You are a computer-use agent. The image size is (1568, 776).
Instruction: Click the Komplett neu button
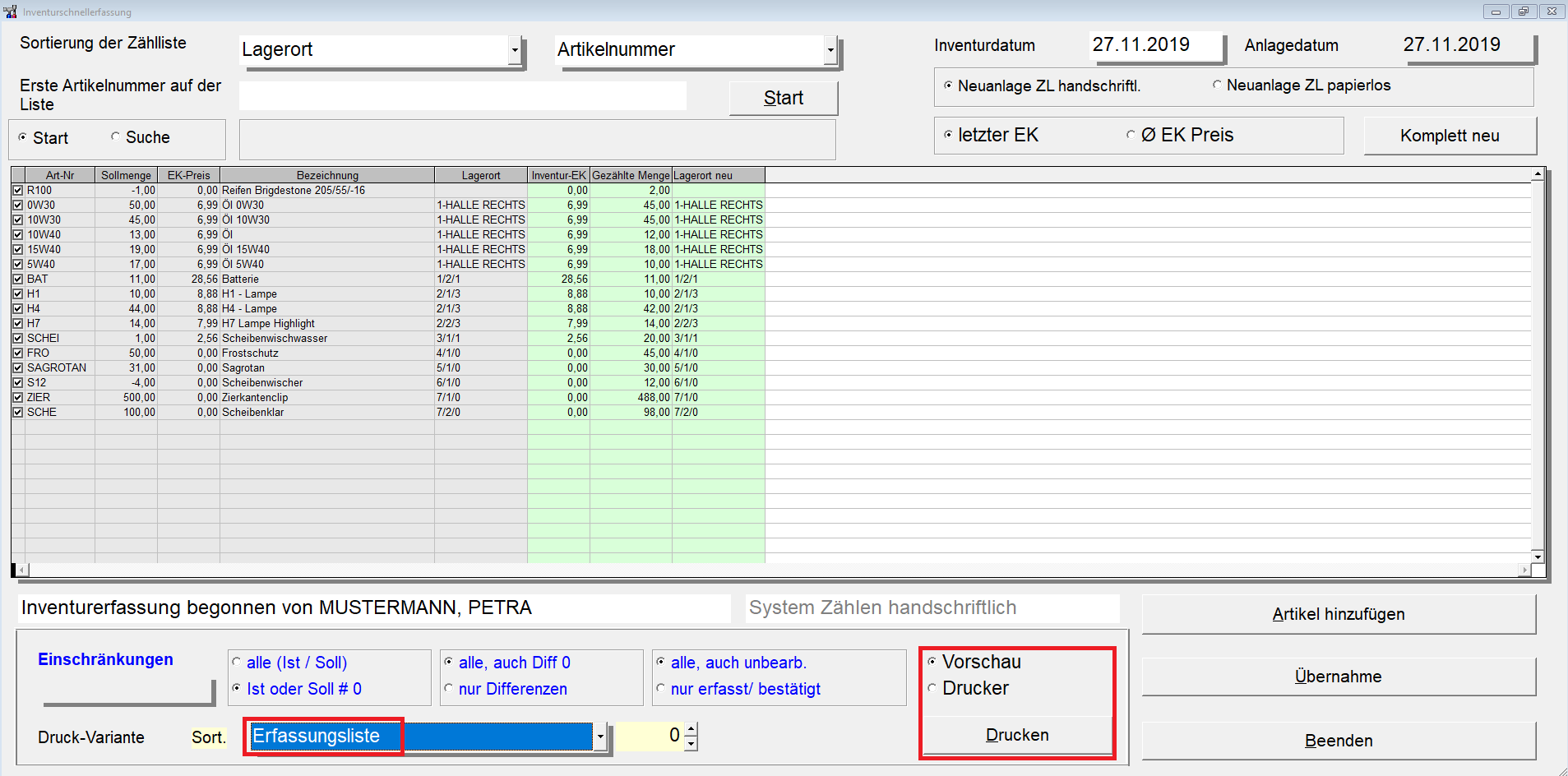coord(1450,136)
